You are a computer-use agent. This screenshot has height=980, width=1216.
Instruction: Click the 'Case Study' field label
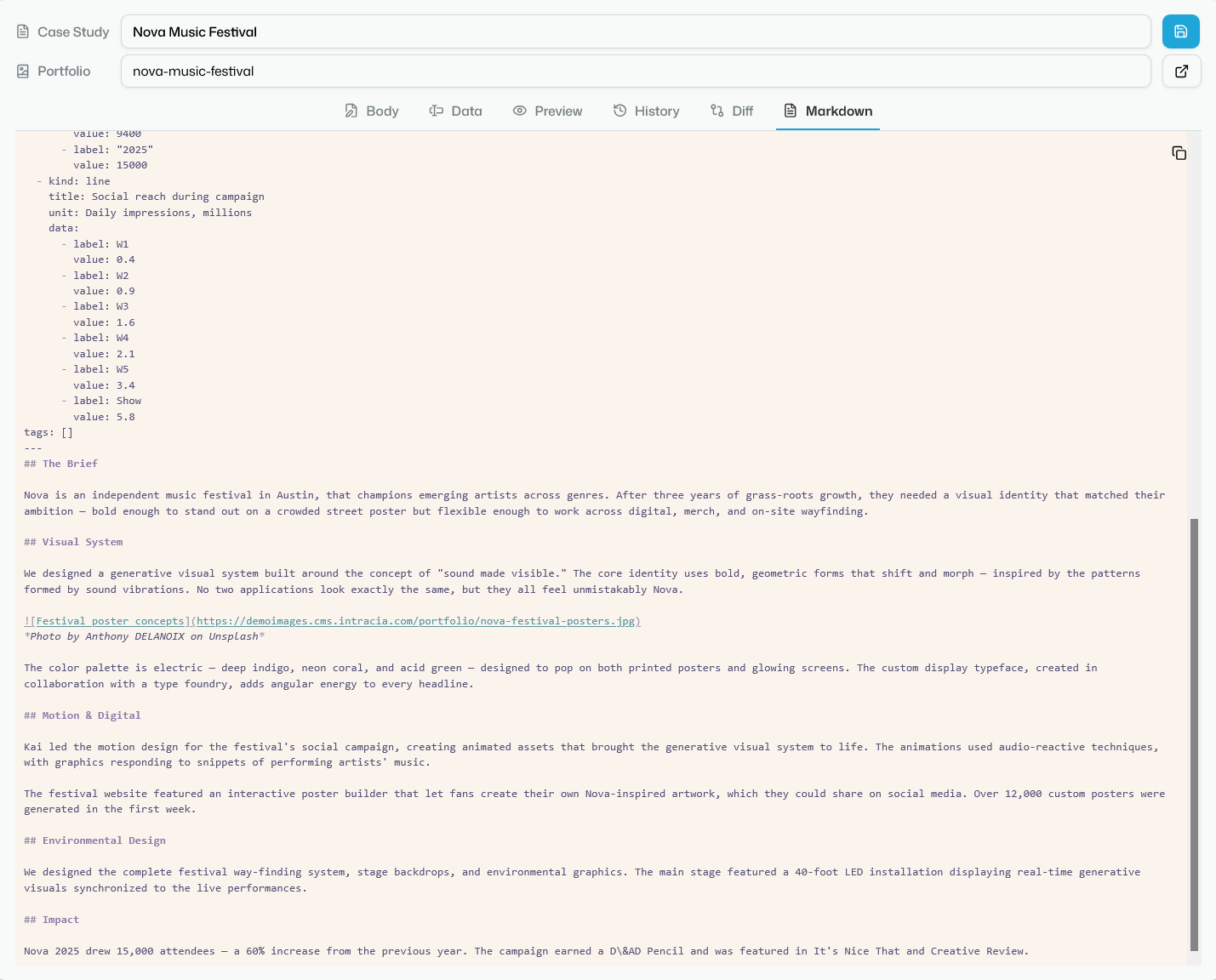coord(73,31)
